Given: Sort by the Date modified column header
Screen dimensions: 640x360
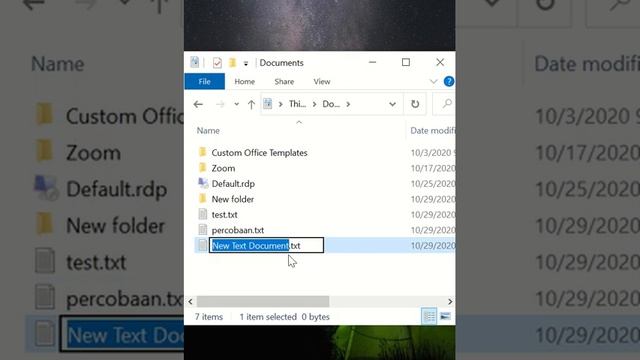Looking at the screenshot, I should tap(432, 131).
